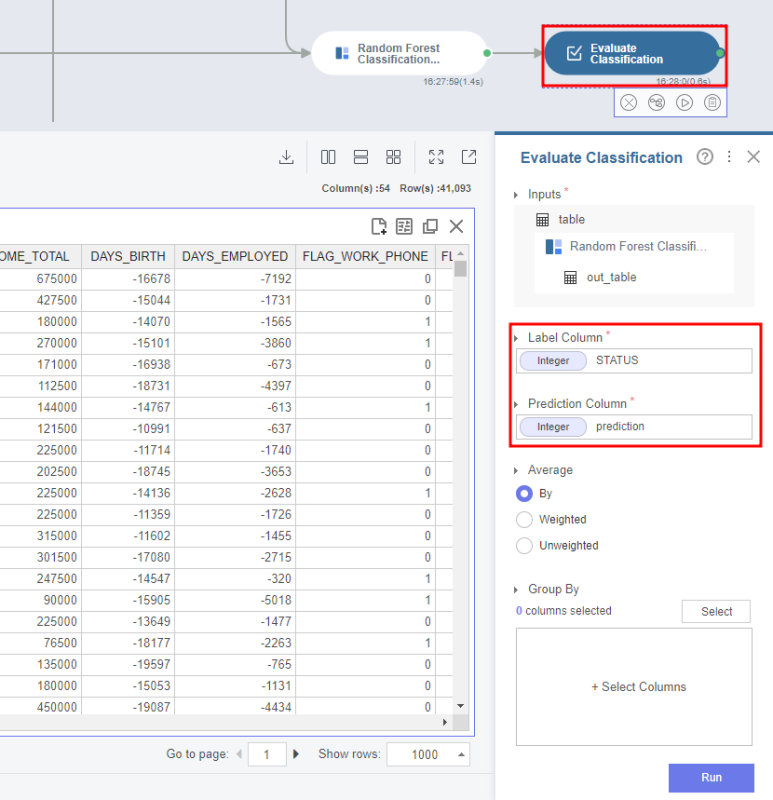The height and width of the screenshot is (800, 773).
Task: Click the run node play icon
Action: (684, 103)
